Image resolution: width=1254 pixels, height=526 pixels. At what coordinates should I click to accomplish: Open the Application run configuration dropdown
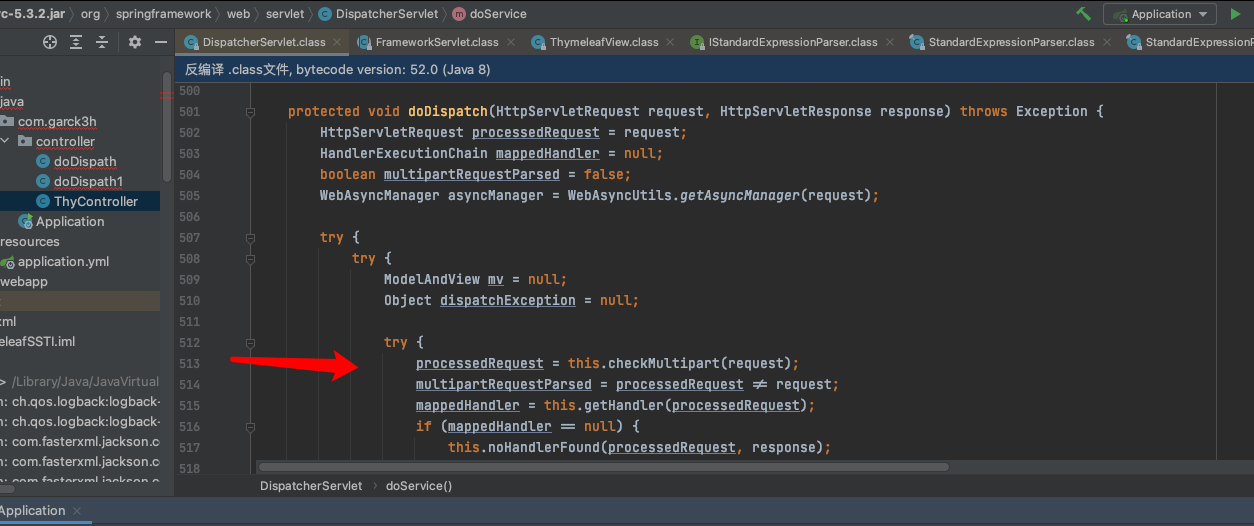1160,14
